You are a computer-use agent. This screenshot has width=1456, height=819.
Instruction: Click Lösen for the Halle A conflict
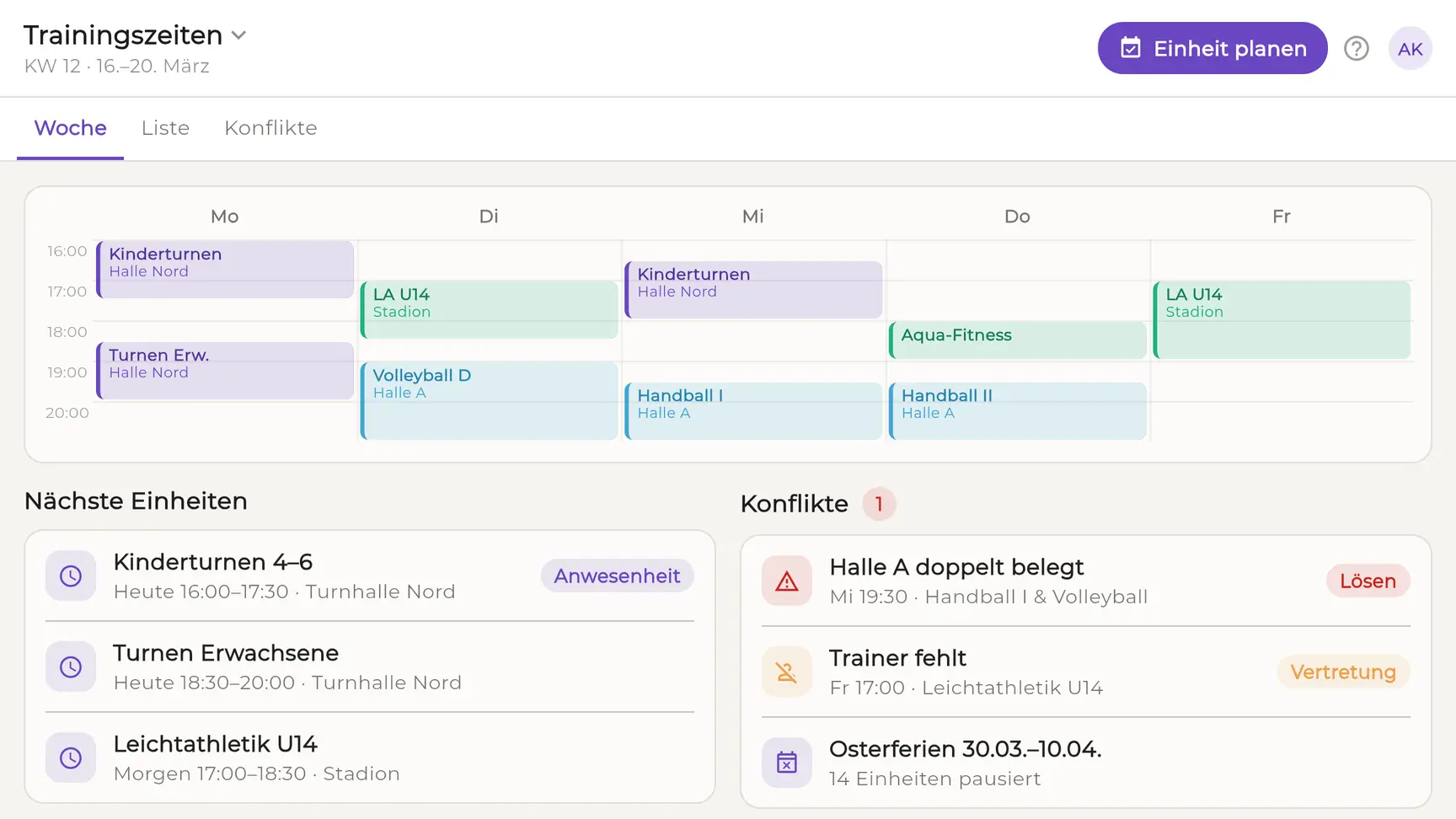point(1368,581)
